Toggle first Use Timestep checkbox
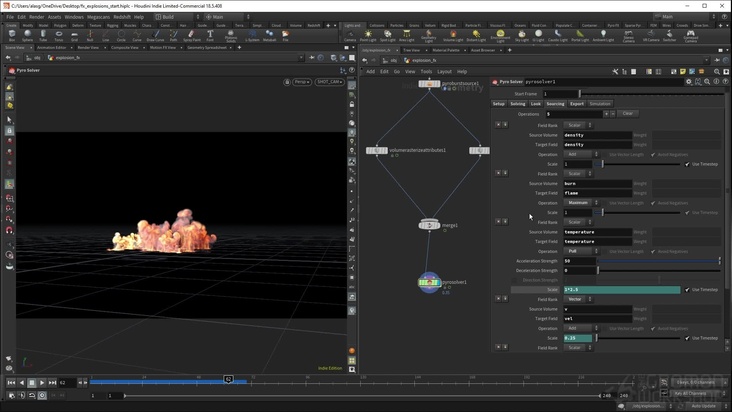Viewport: 732px width, 412px height. click(x=687, y=164)
